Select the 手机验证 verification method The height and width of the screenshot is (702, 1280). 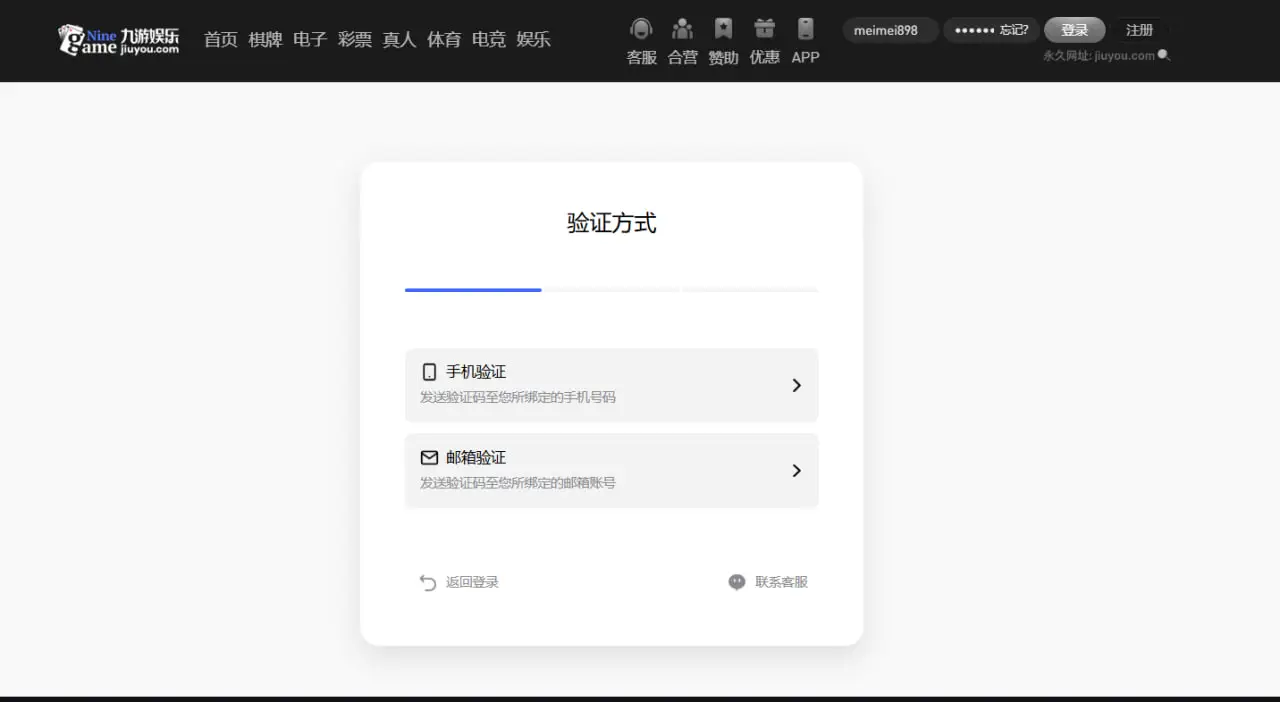611,385
